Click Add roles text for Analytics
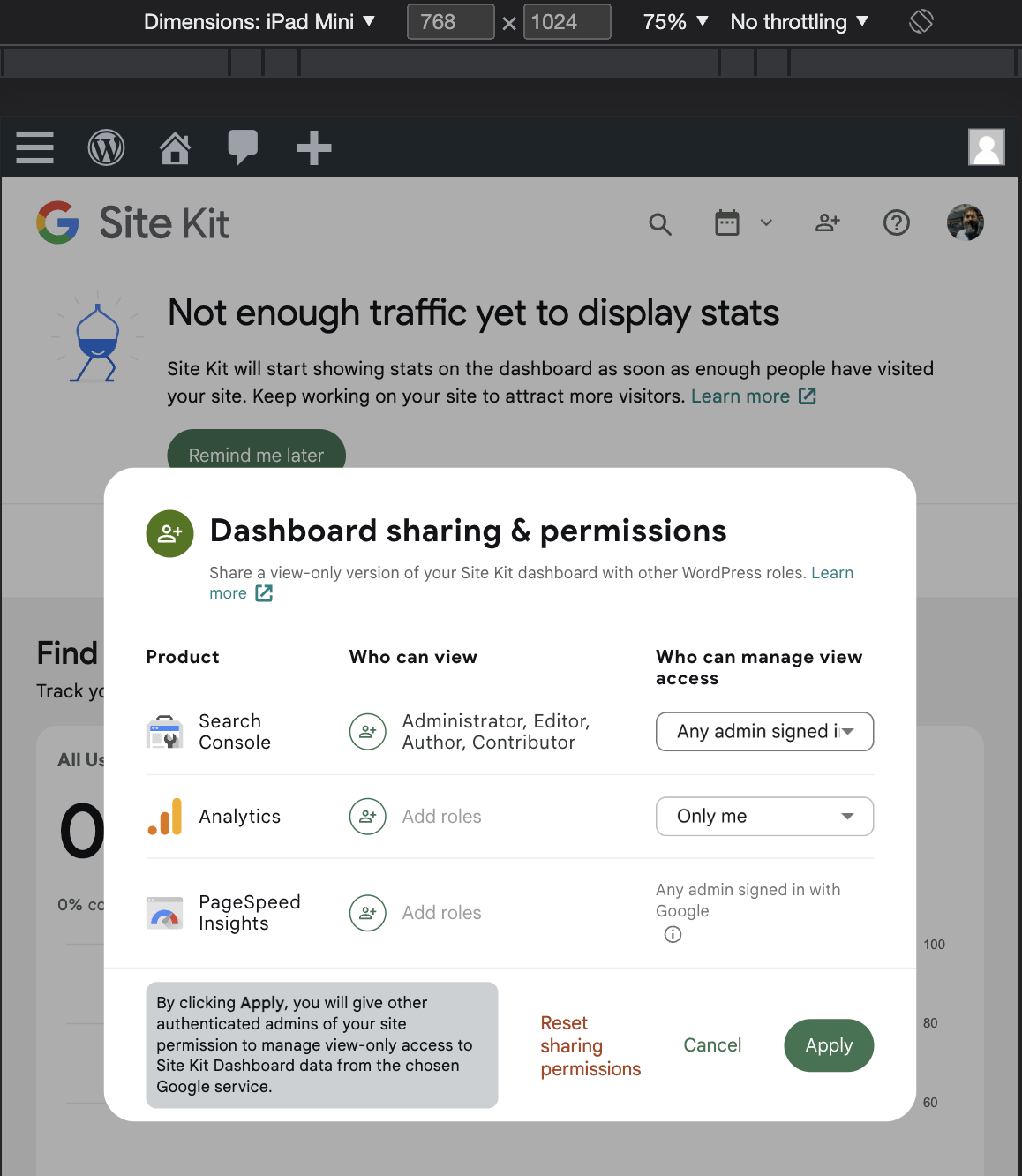1022x1176 pixels. (442, 817)
